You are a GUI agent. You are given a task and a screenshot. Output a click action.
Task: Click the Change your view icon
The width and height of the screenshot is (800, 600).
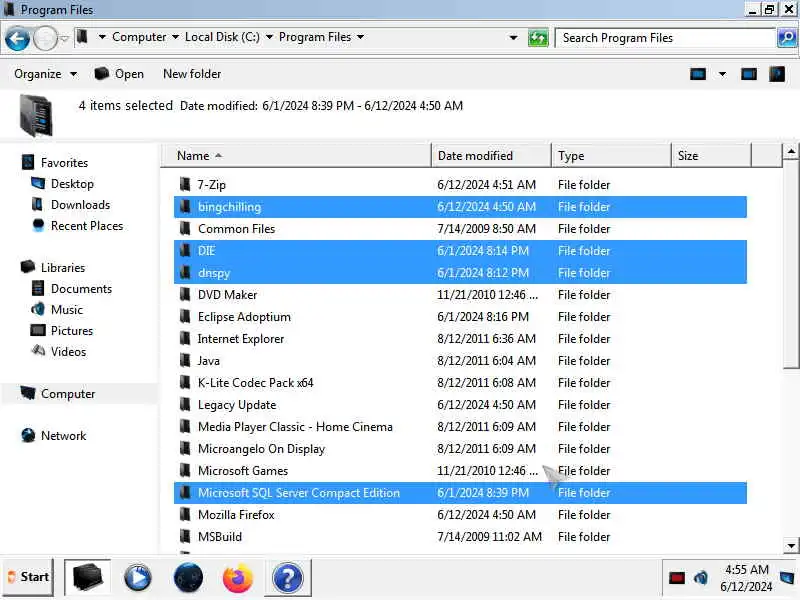coord(698,74)
